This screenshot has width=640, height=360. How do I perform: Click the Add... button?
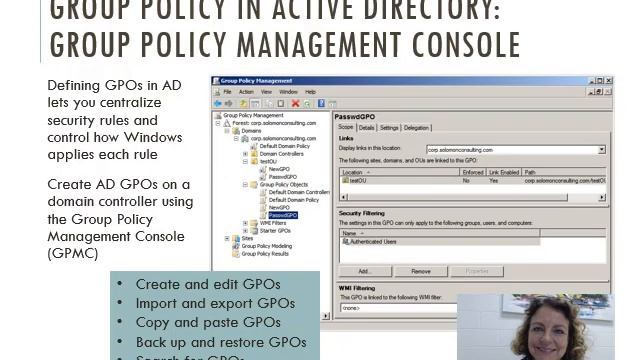tap(365, 271)
